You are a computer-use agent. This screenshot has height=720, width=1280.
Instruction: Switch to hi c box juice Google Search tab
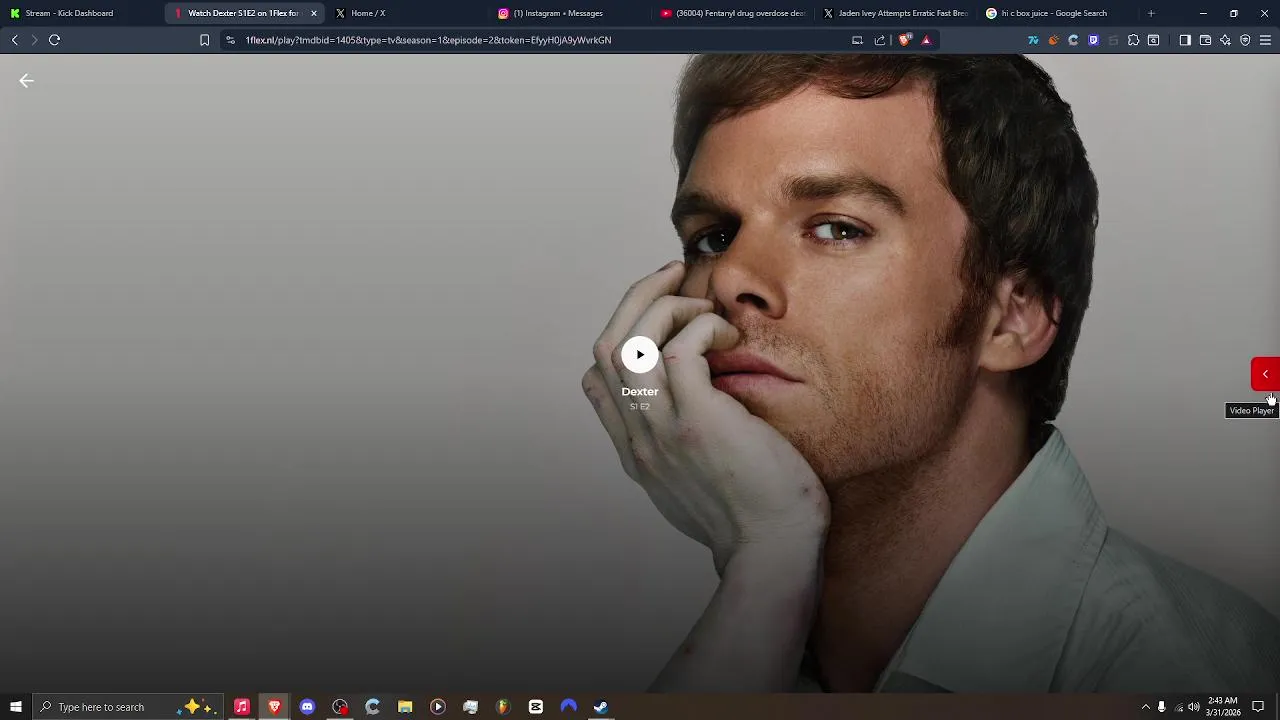(x=1059, y=13)
